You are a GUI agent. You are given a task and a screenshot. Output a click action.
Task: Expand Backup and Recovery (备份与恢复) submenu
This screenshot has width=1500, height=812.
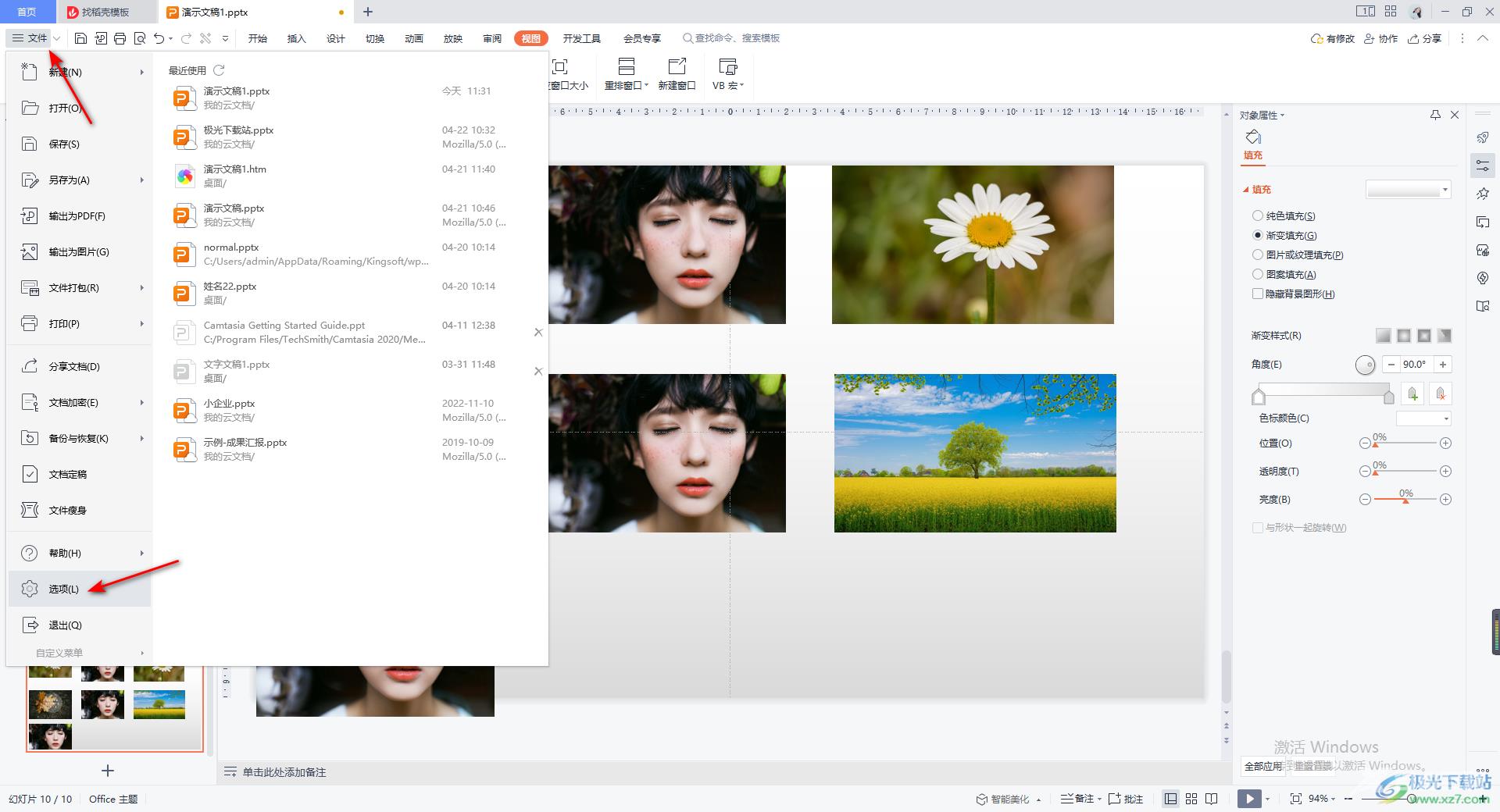click(141, 438)
